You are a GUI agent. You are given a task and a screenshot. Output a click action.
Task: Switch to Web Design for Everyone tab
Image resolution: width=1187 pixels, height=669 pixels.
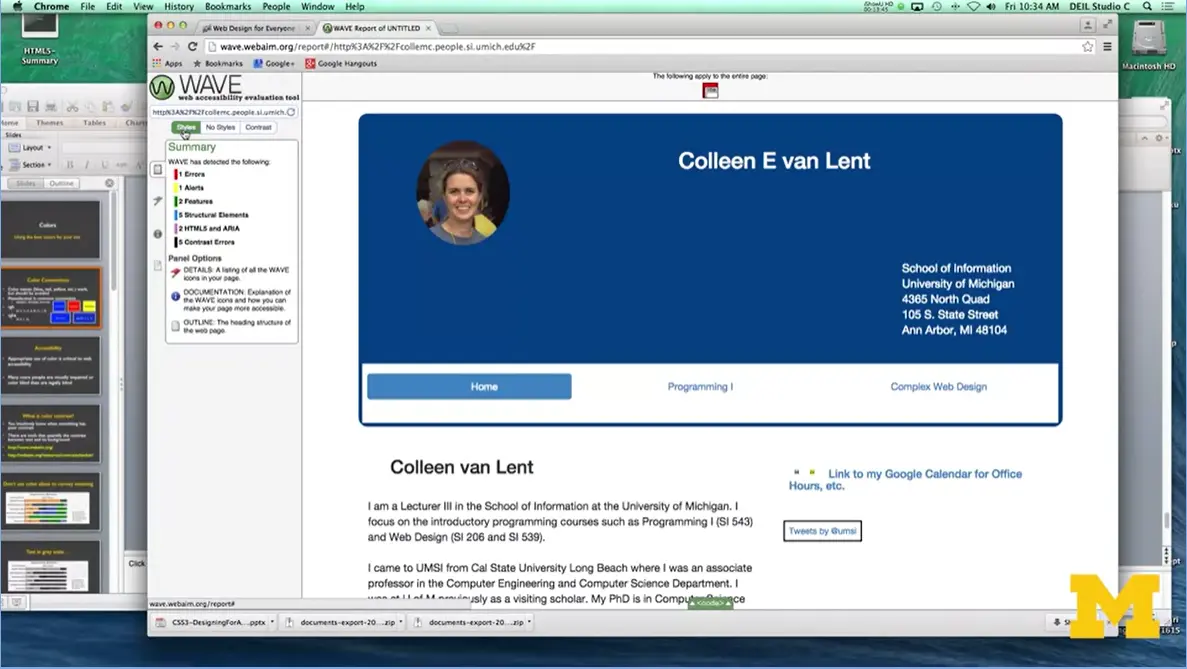(253, 28)
